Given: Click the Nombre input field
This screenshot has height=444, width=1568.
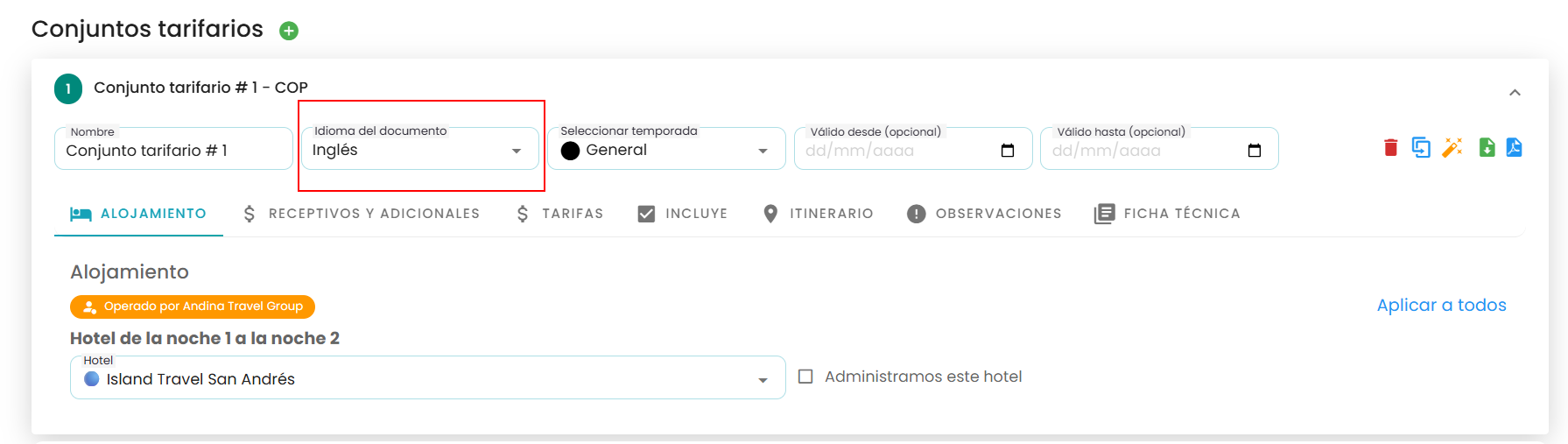Looking at the screenshot, I should (x=173, y=150).
